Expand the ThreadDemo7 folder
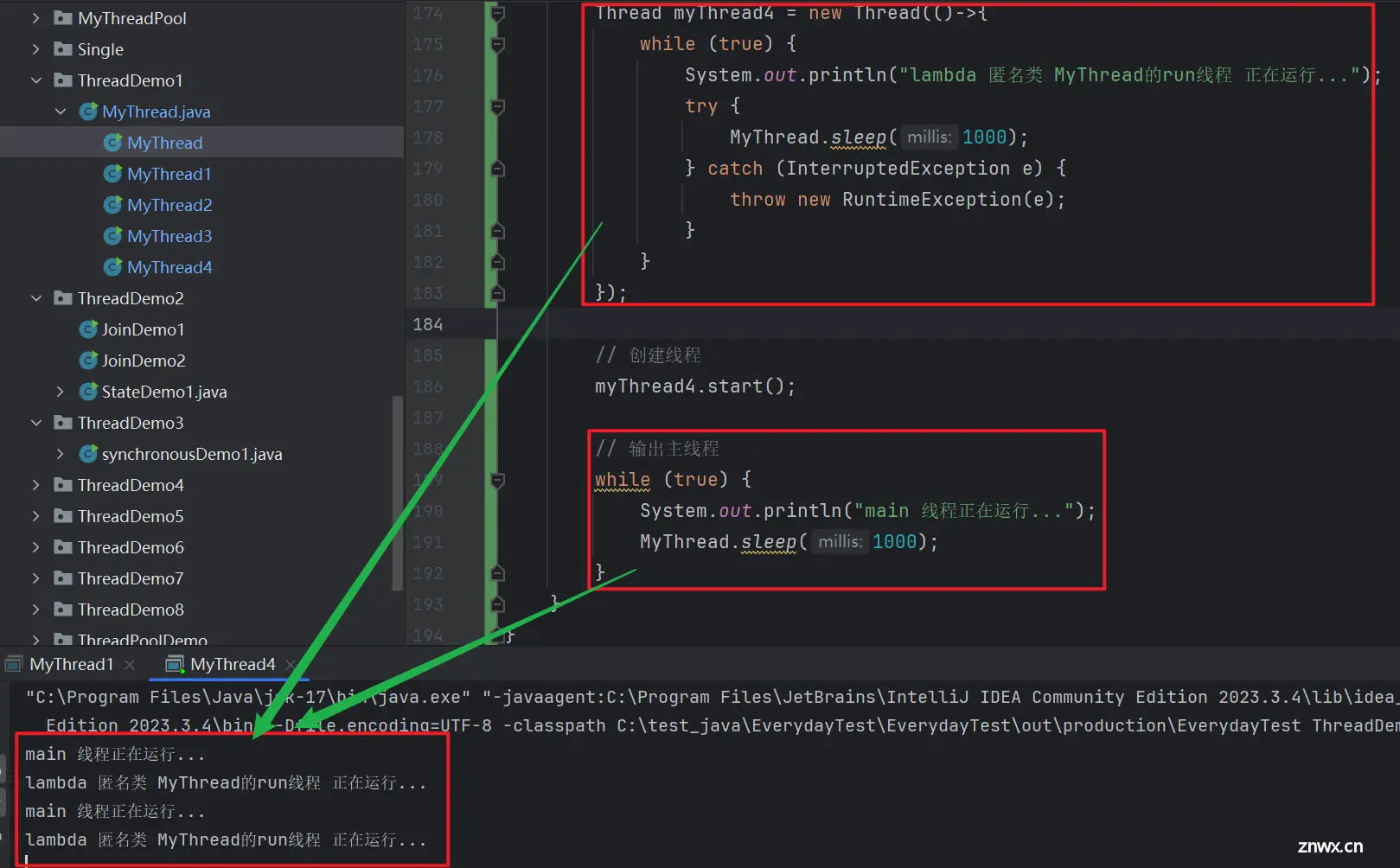 35,578
